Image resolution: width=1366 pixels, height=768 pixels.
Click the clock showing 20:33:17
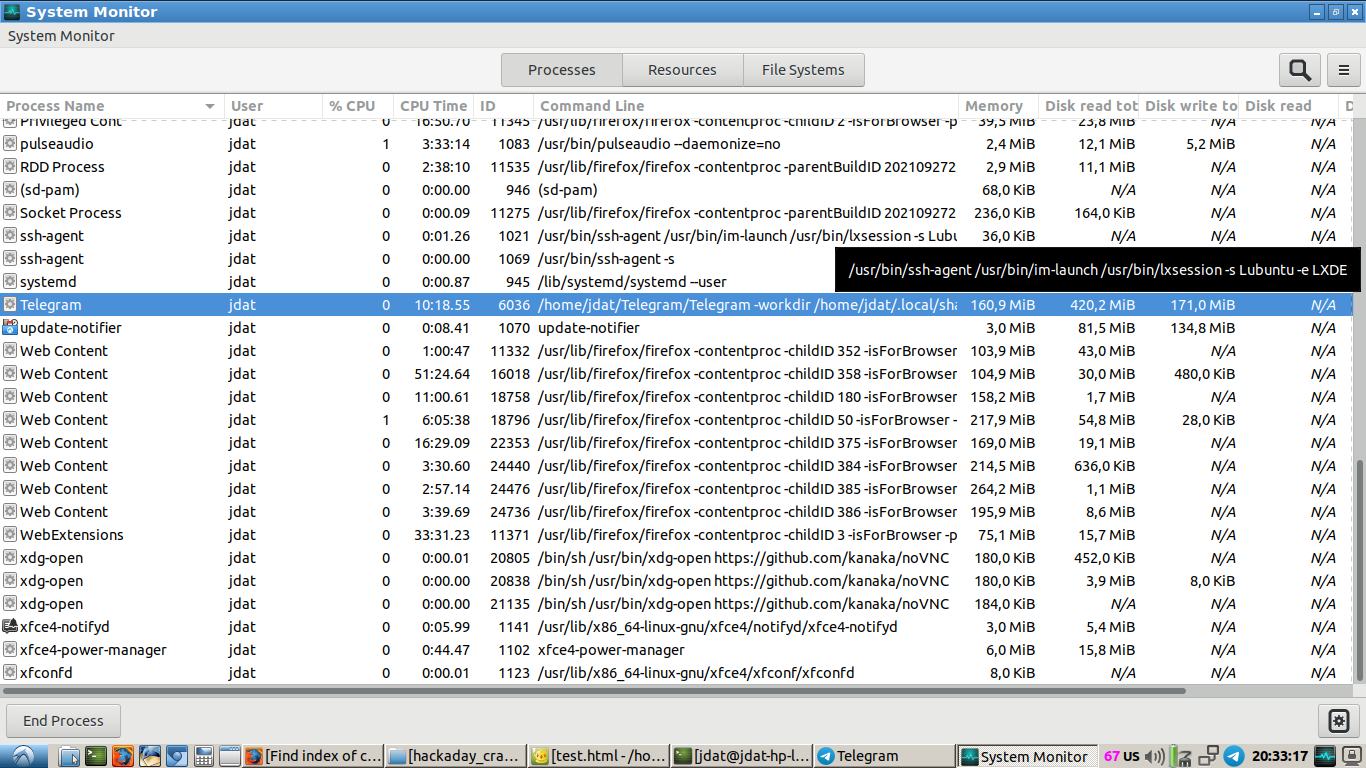pyautogui.click(x=1280, y=756)
